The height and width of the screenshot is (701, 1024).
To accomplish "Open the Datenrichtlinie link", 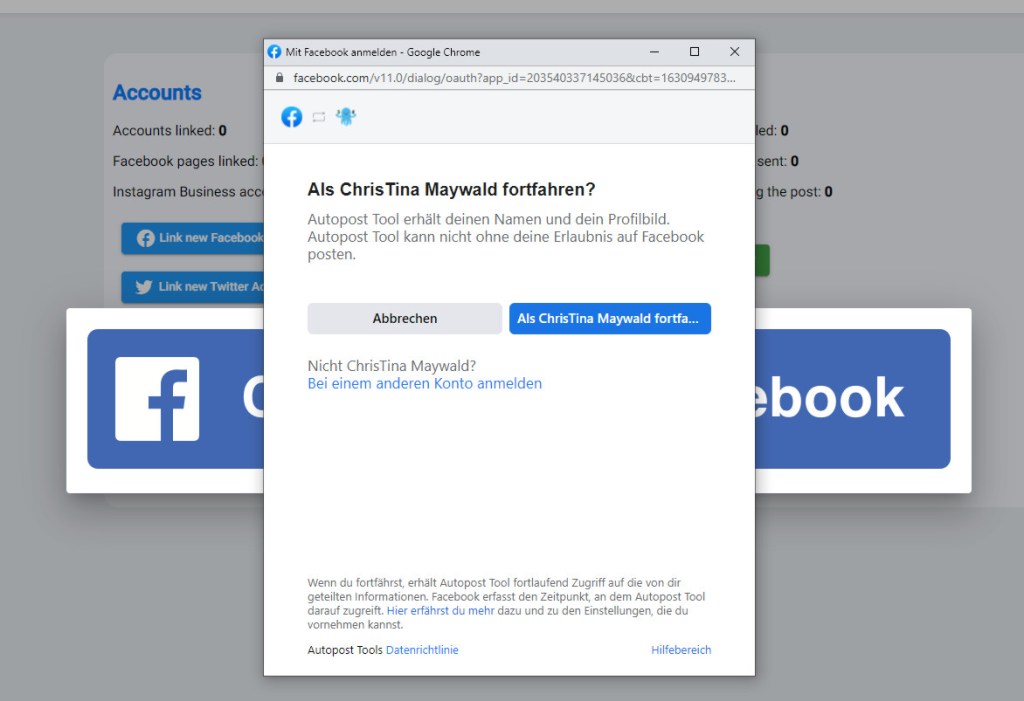I will click(422, 650).
